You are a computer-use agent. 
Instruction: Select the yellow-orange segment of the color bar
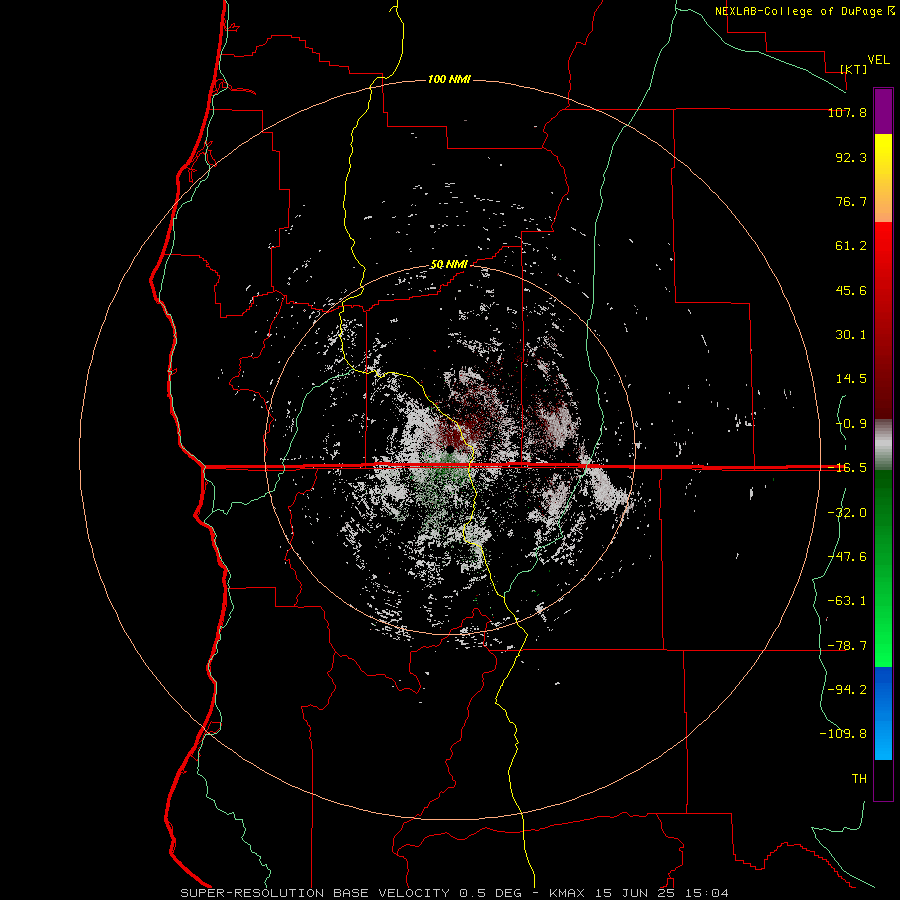(x=883, y=178)
